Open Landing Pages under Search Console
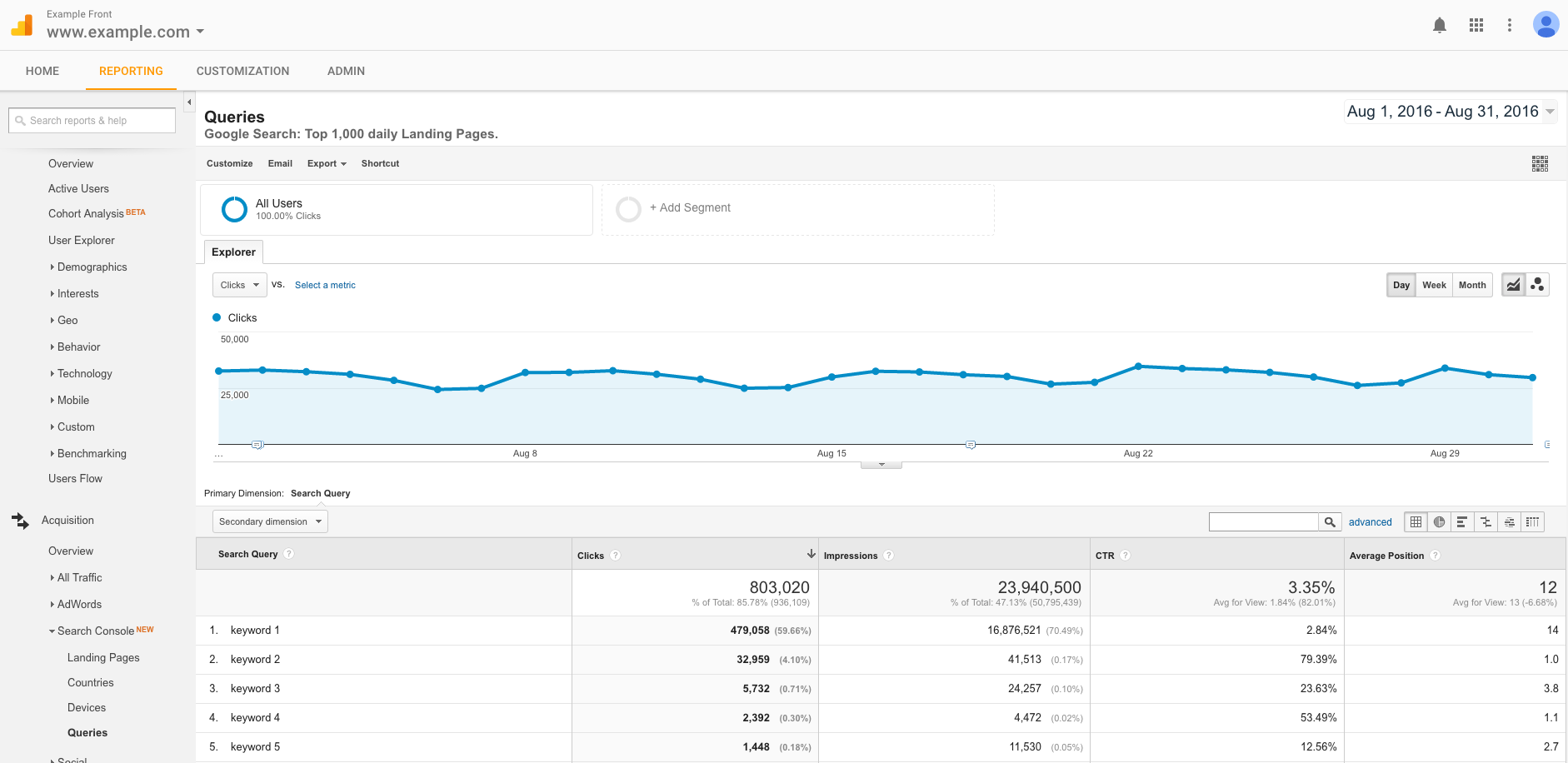The width and height of the screenshot is (1568, 763). [x=102, y=657]
